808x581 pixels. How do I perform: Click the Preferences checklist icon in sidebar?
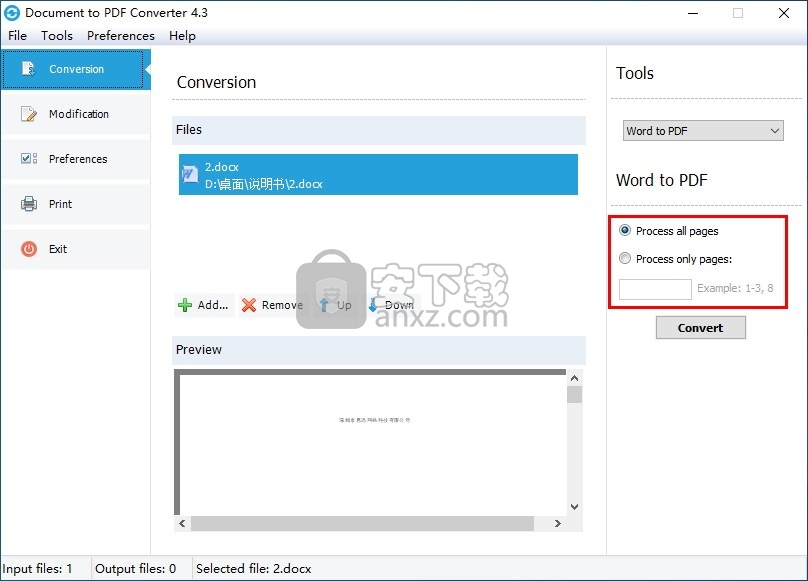coord(29,159)
